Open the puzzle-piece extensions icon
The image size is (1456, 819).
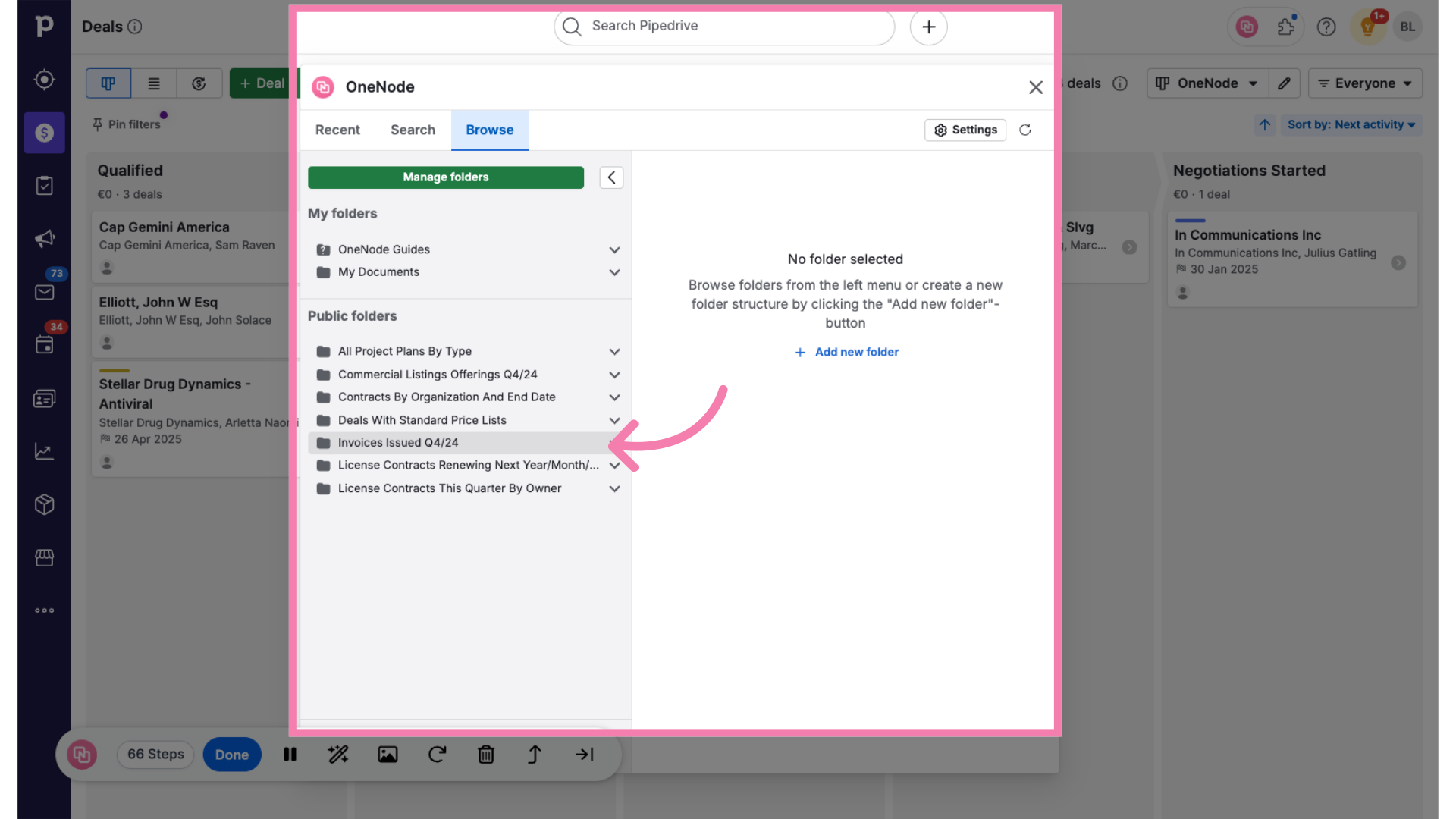pos(1286,27)
